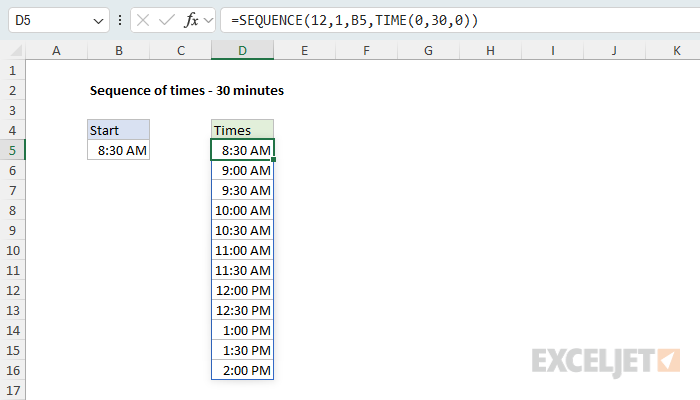Click the '2:00 PM' cell
The image size is (700, 400).
[242, 371]
